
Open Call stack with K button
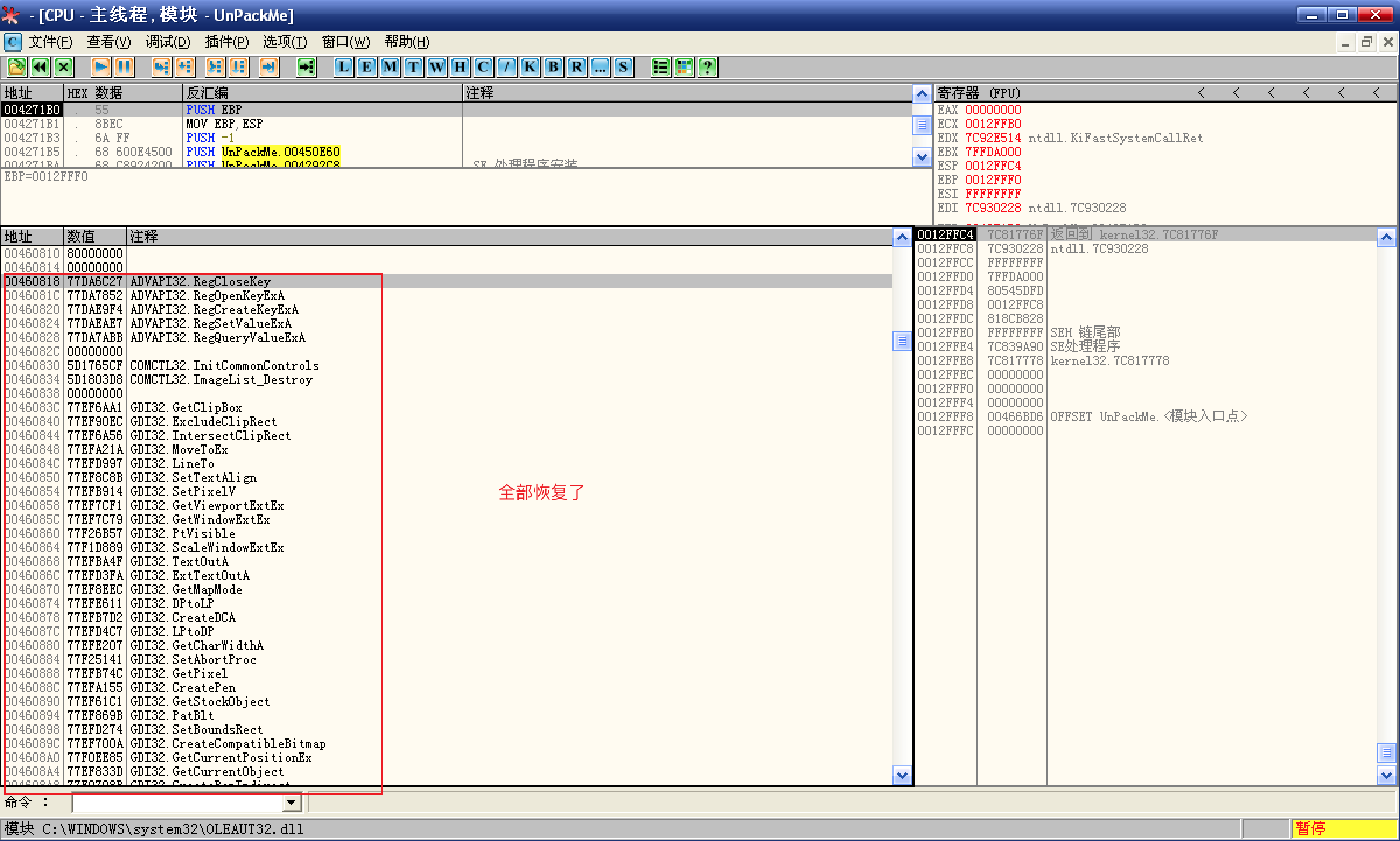click(x=530, y=68)
